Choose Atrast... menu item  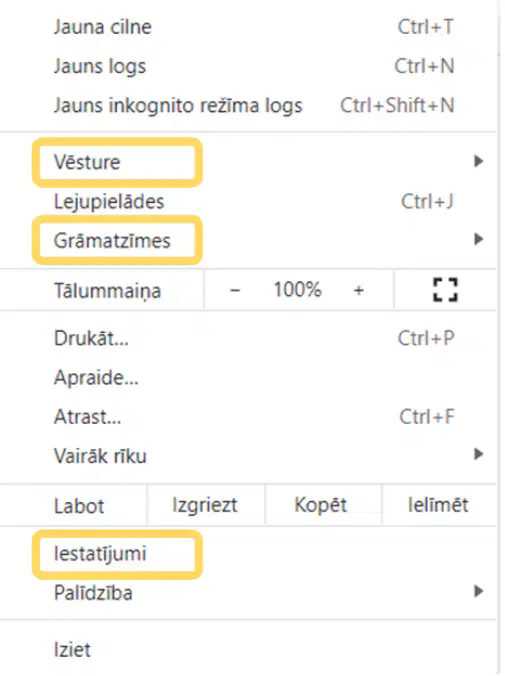pyautogui.click(x=248, y=417)
